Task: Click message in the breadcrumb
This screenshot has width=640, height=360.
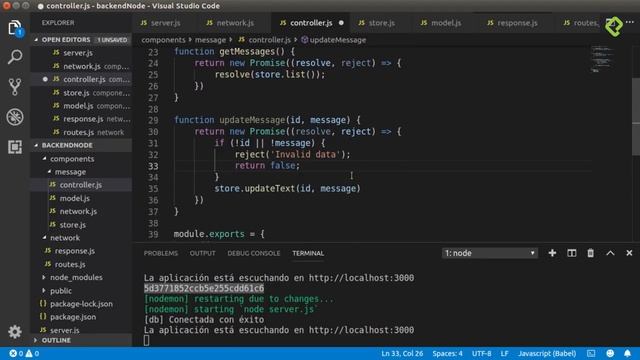Action: [210, 40]
